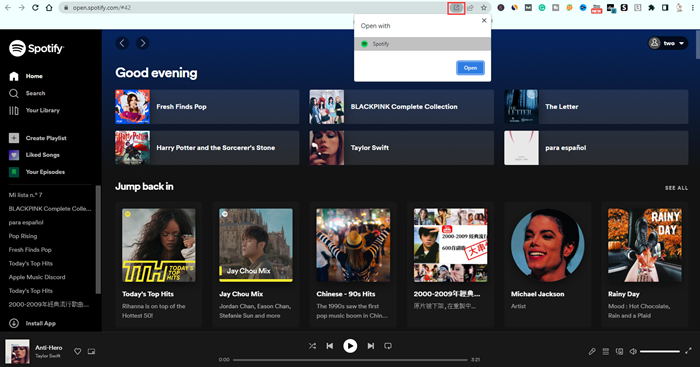Click the sidebar playlist scrollbar

[98, 240]
